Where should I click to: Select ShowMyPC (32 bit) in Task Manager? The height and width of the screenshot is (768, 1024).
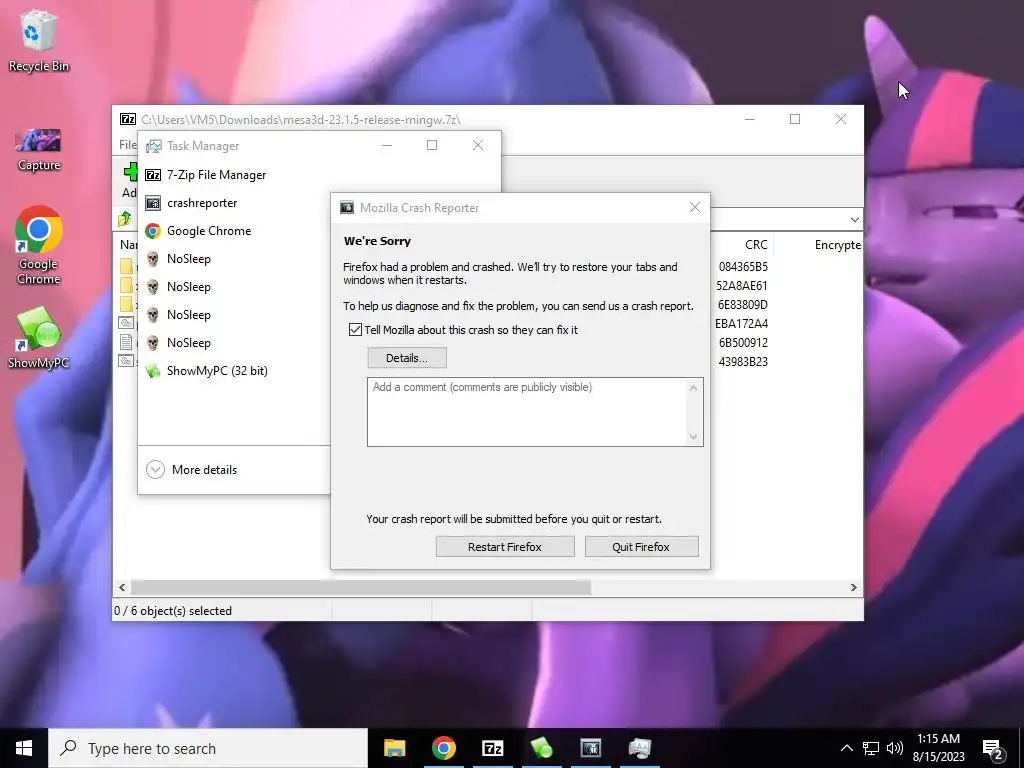[x=217, y=371]
